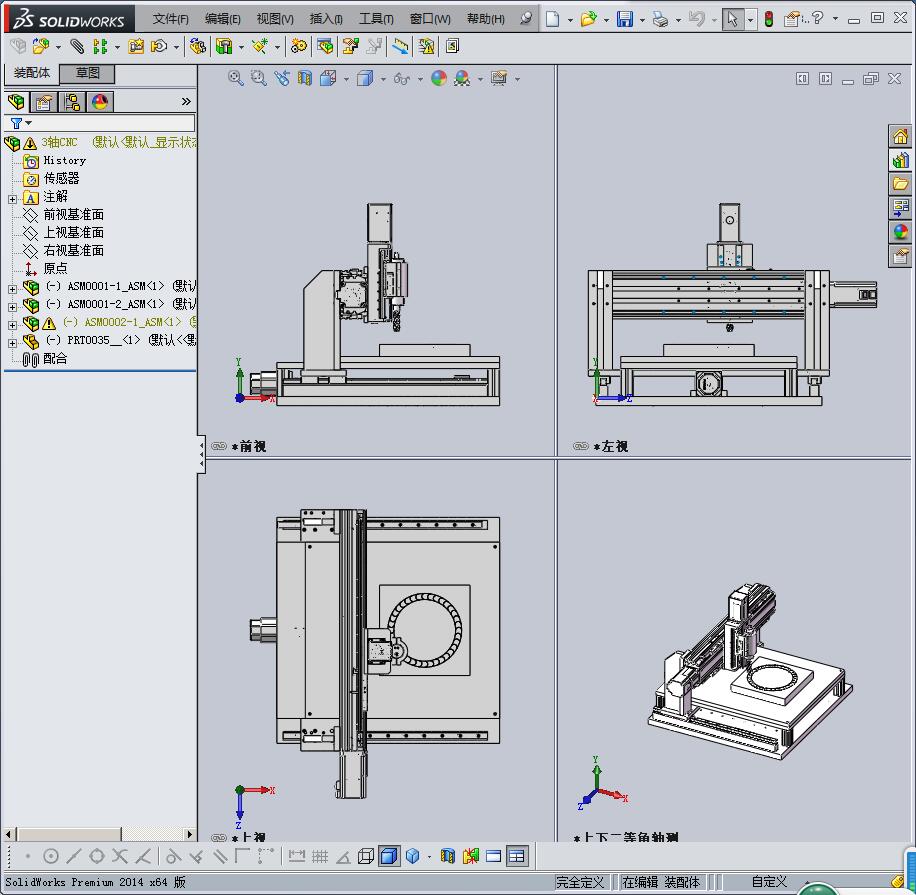Click the 自定义 status bar button
The image size is (916, 895).
[x=769, y=882]
